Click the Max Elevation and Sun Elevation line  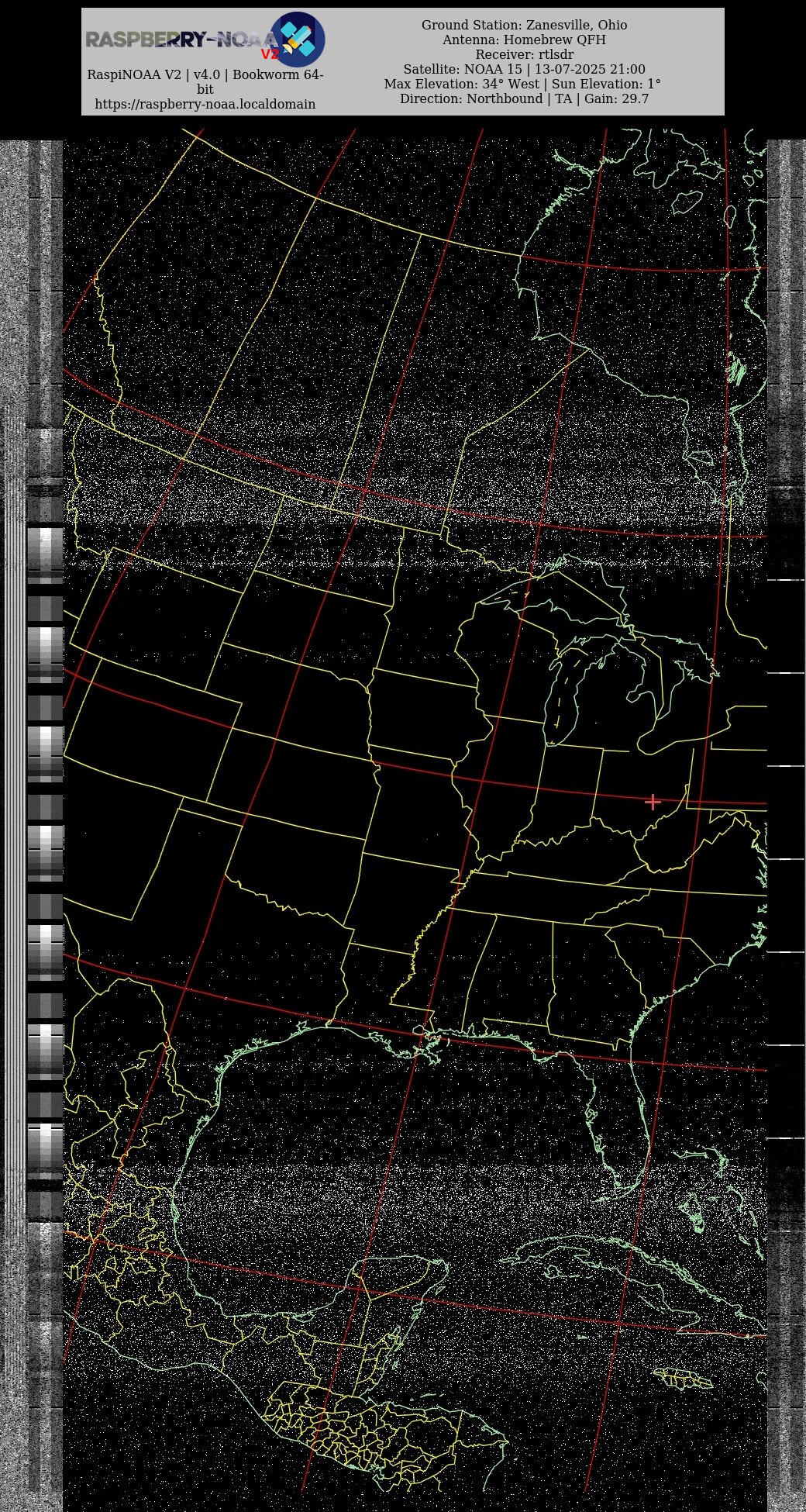coord(522,84)
